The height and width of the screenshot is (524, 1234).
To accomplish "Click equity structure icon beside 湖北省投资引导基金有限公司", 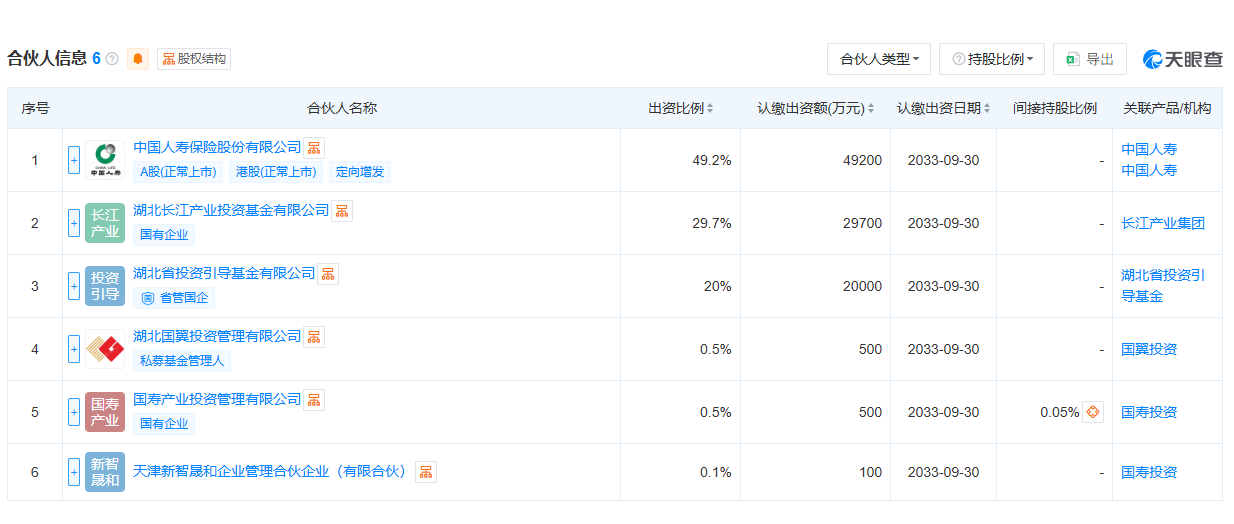I will tap(328, 274).
